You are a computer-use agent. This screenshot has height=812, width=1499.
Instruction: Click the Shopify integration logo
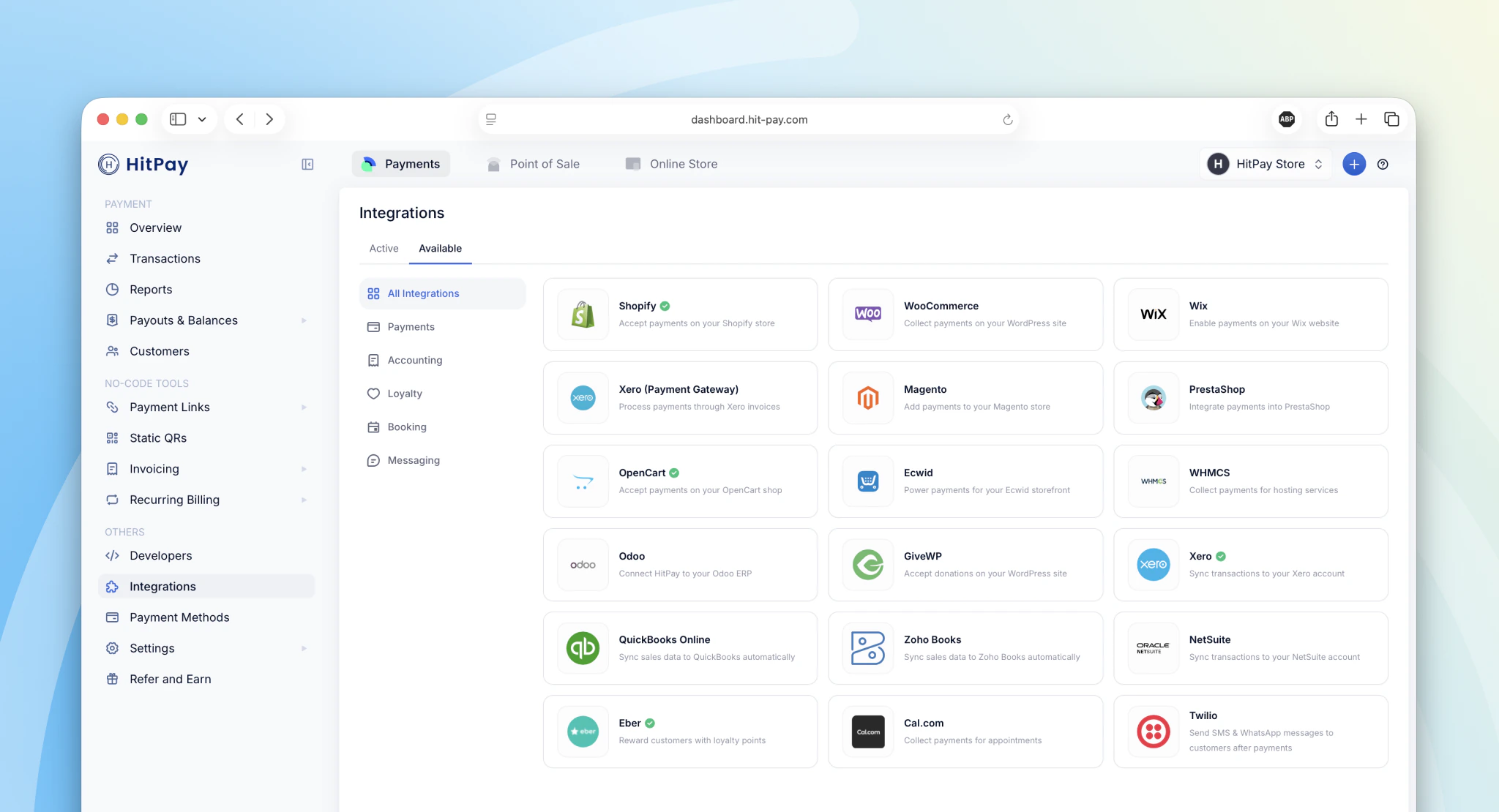coord(582,315)
